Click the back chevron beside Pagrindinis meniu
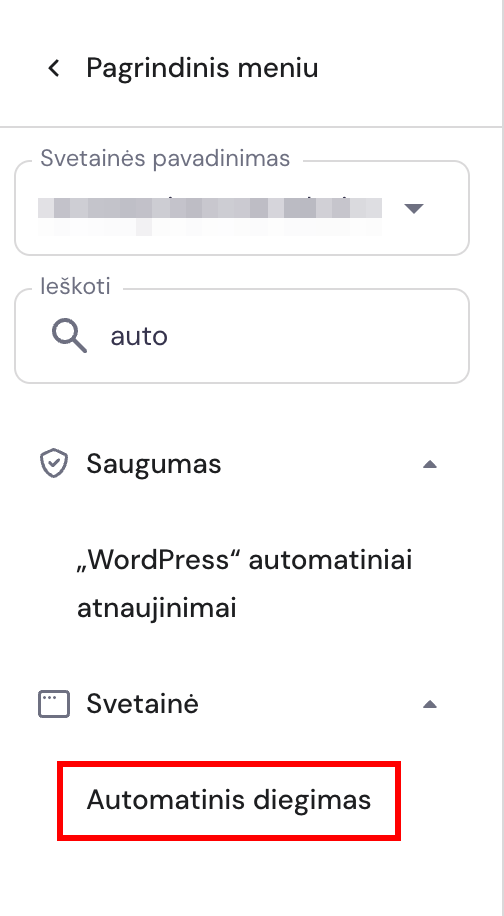The image size is (504, 916). (x=54, y=68)
